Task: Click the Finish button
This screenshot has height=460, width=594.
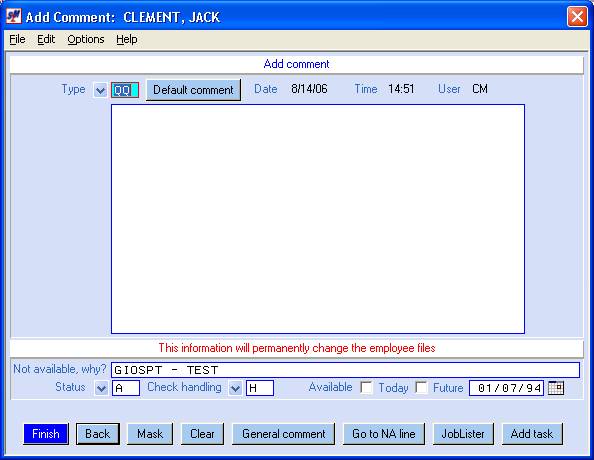Action: pos(46,433)
